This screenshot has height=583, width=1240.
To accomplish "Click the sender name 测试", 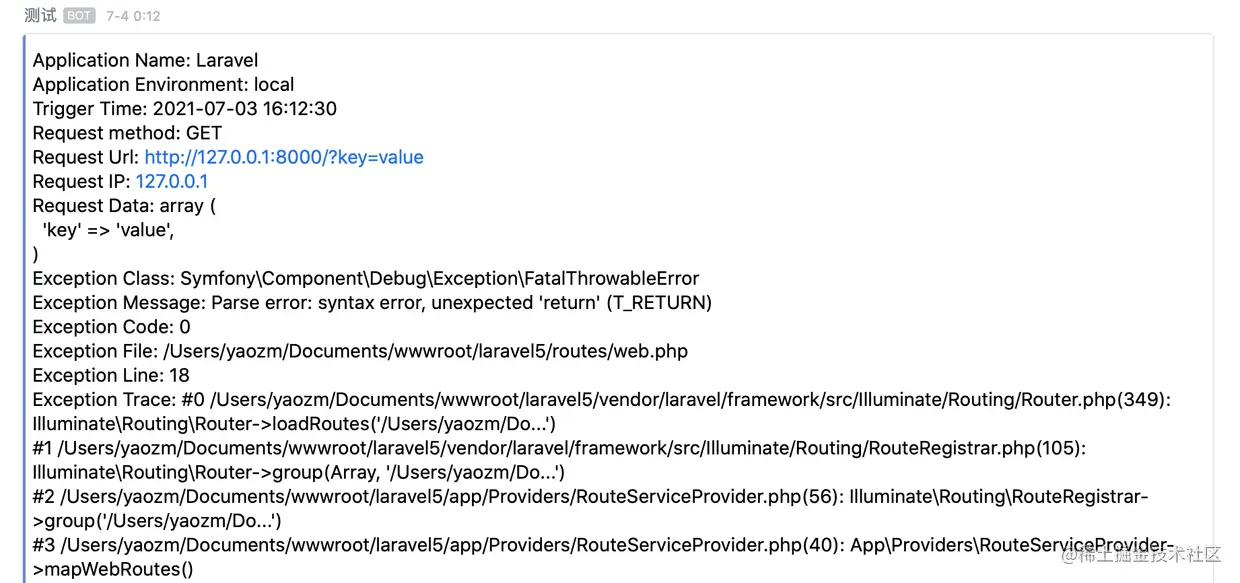I will [x=40, y=16].
